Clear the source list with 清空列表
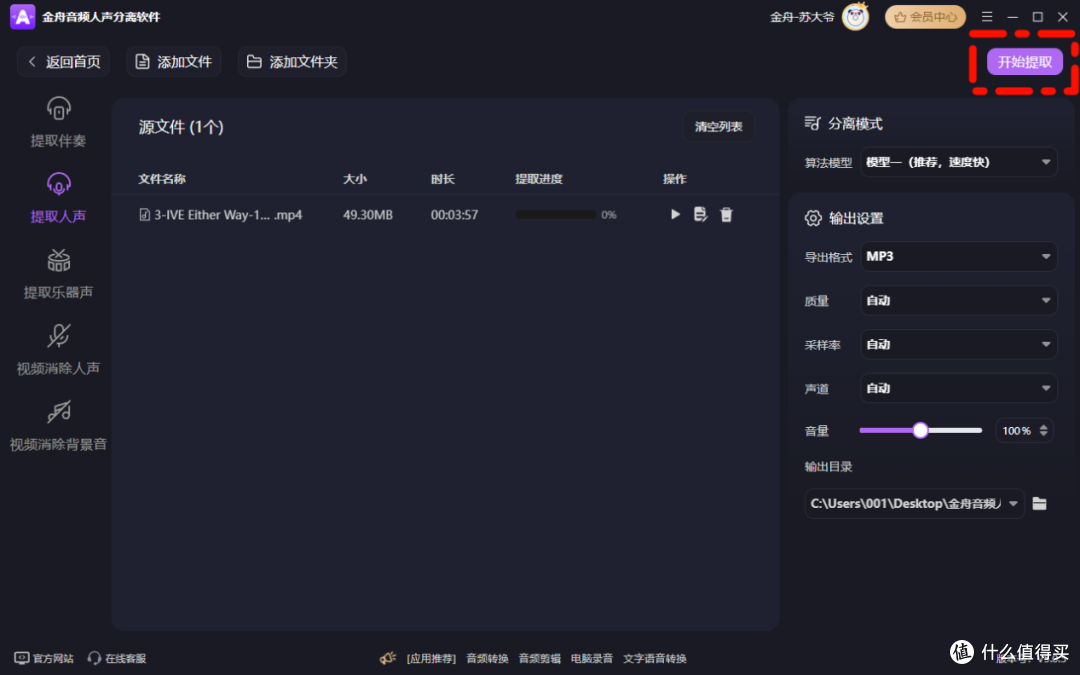1080x675 pixels. click(718, 127)
